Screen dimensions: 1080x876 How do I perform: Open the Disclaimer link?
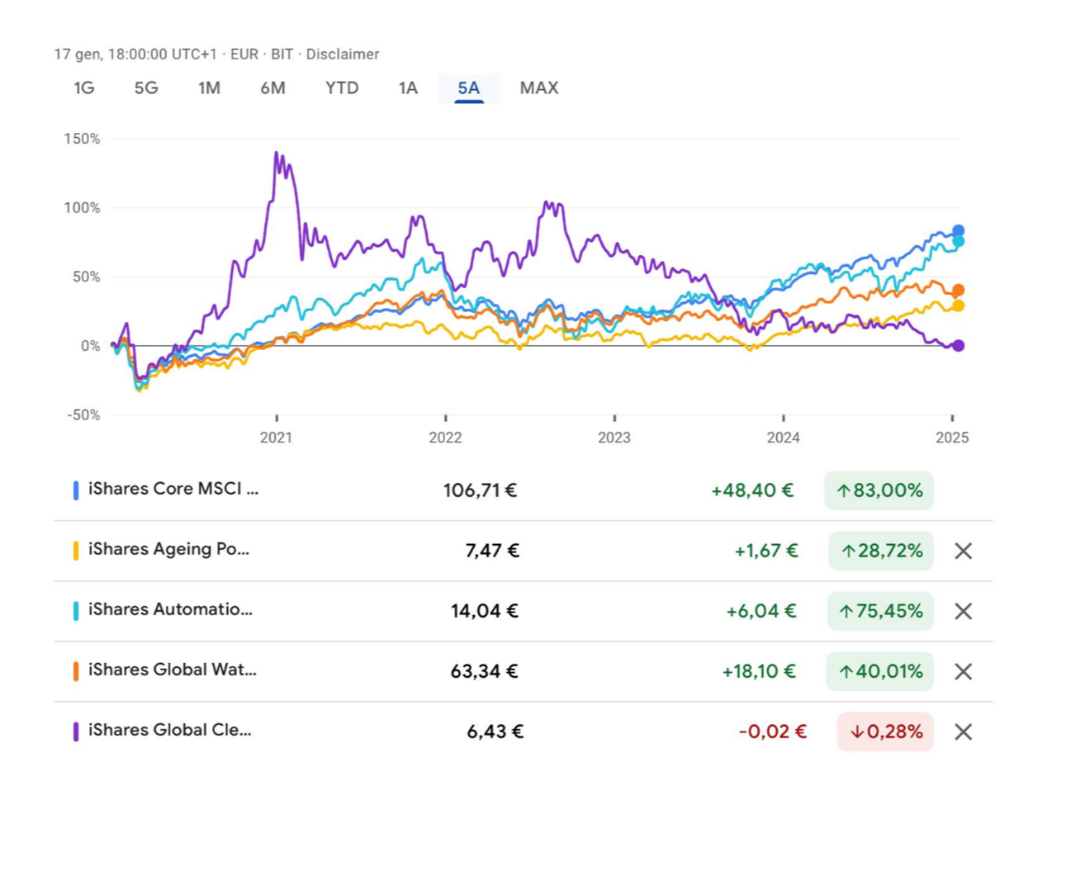pos(342,54)
